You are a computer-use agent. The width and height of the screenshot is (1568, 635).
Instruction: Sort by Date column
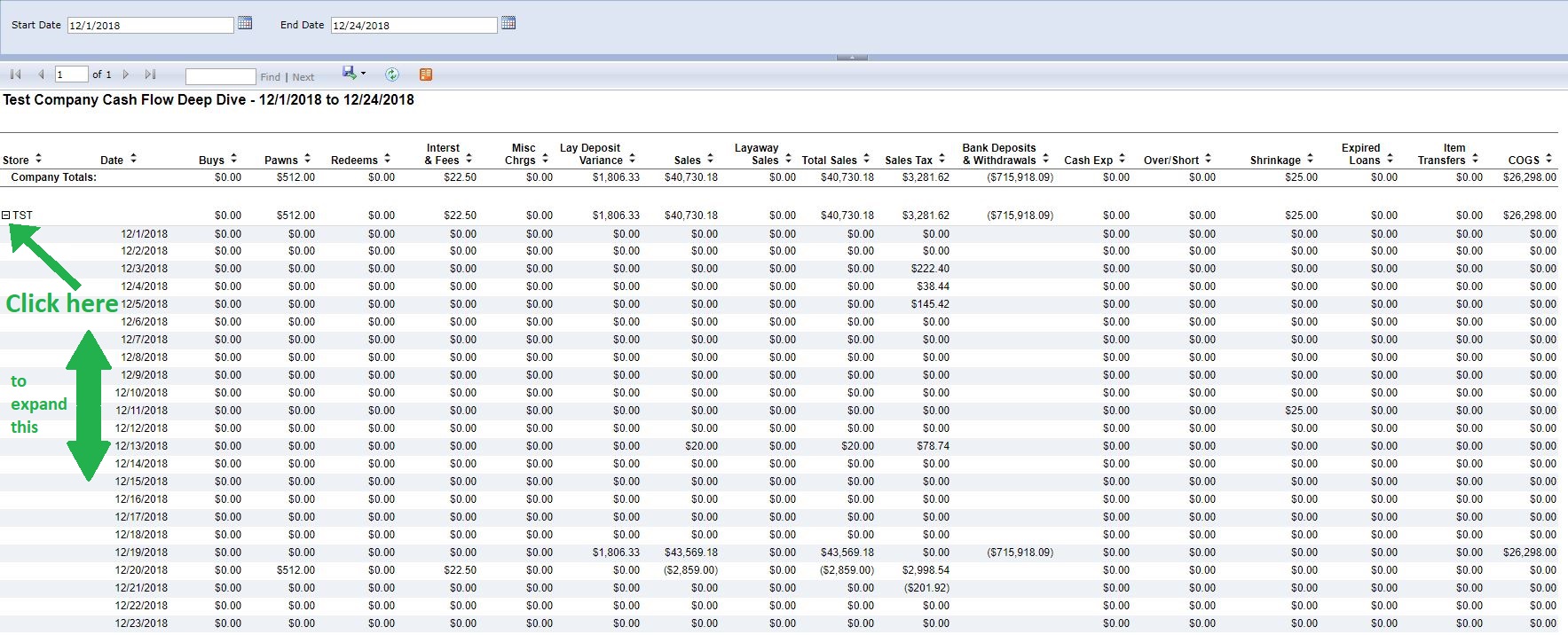133,159
